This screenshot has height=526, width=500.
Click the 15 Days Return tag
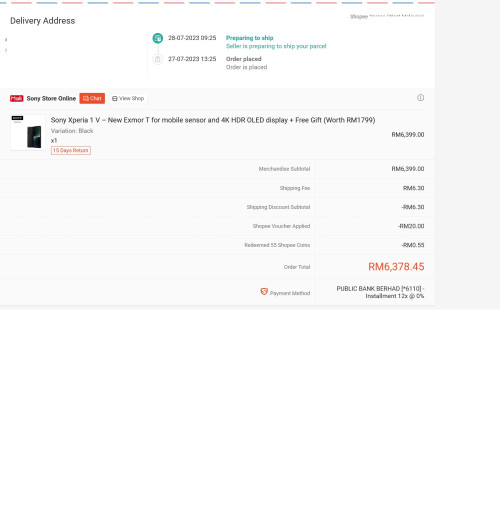click(71, 150)
